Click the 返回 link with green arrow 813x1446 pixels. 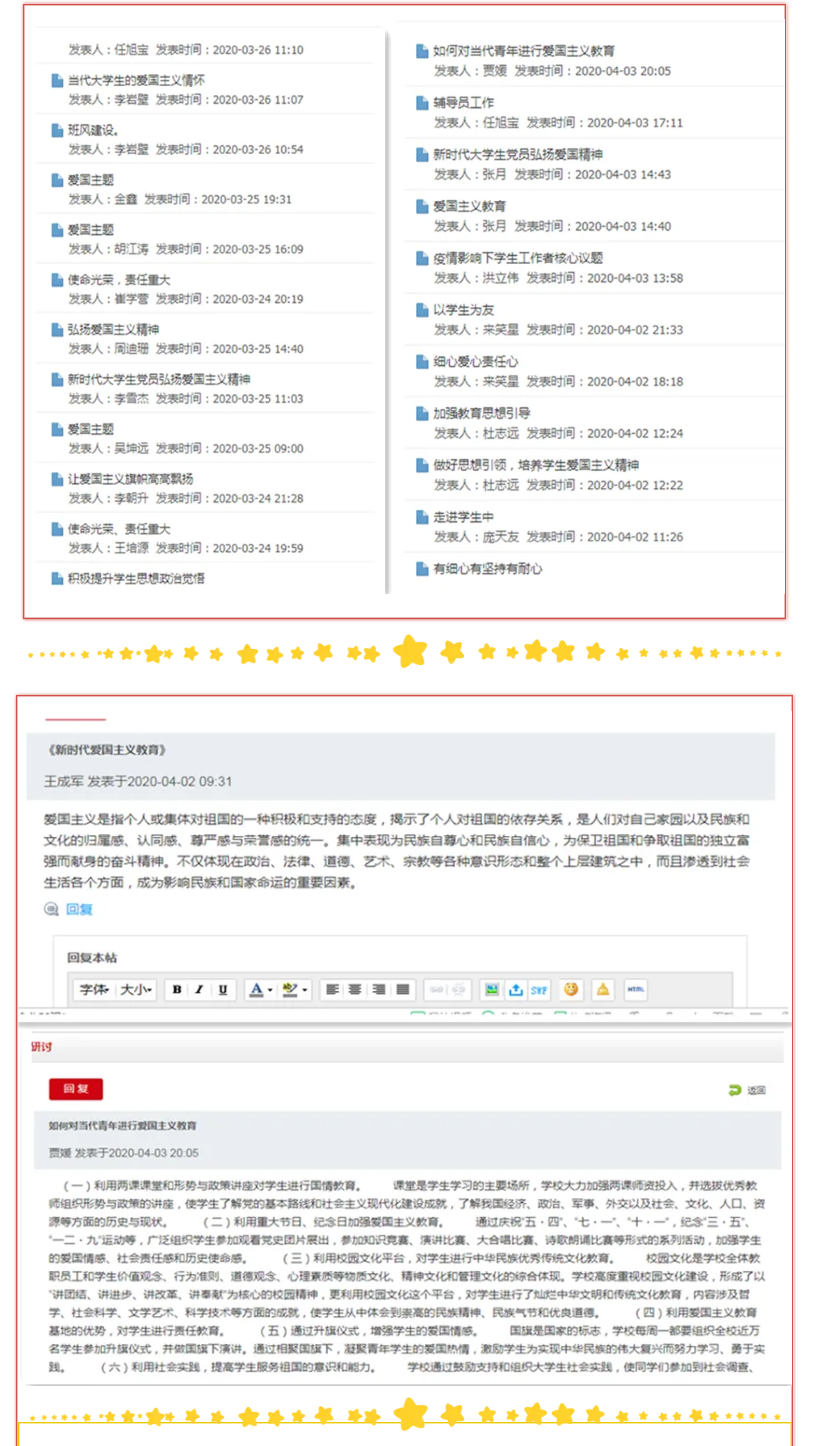tap(748, 1090)
